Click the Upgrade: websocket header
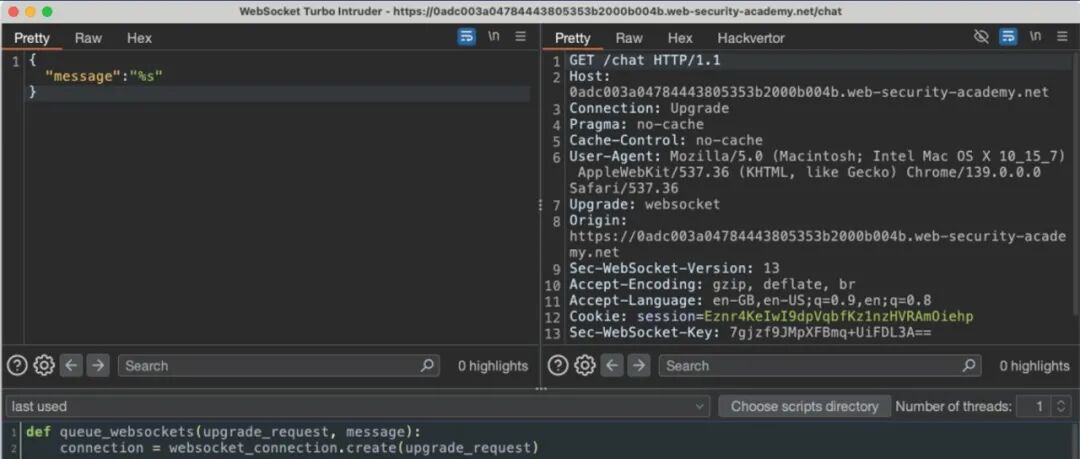 click(x=644, y=204)
